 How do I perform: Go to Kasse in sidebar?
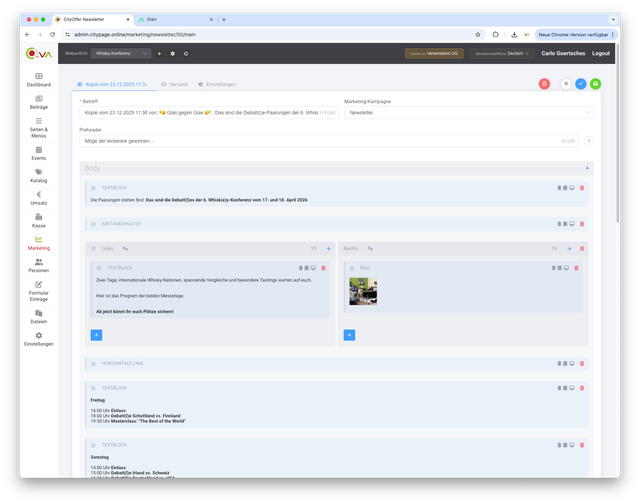coord(38,221)
